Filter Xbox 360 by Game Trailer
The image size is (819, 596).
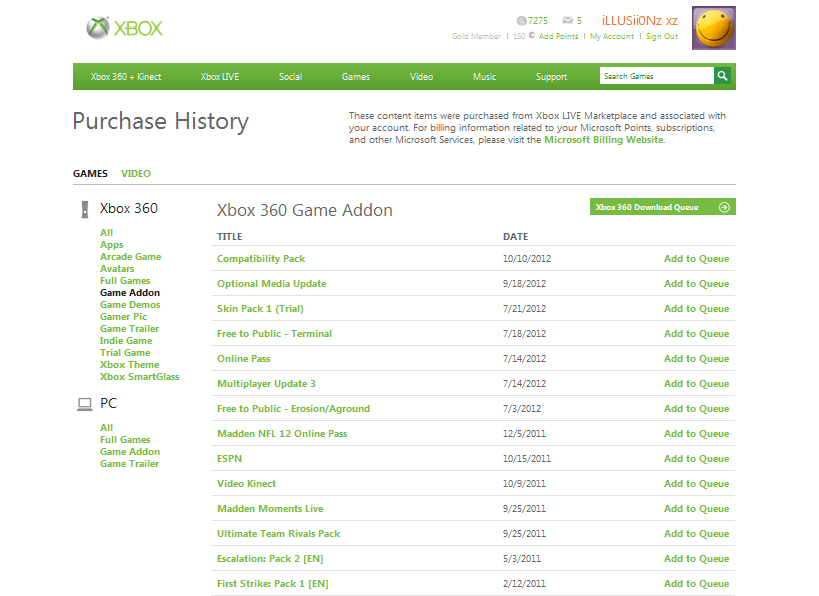pyautogui.click(x=130, y=329)
